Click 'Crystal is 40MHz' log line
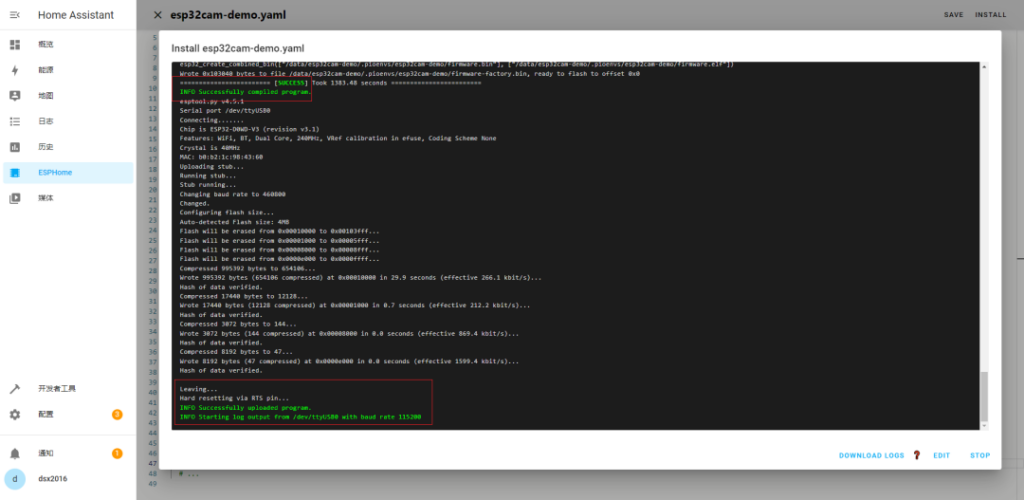This screenshot has width=1024, height=500. pos(208,148)
